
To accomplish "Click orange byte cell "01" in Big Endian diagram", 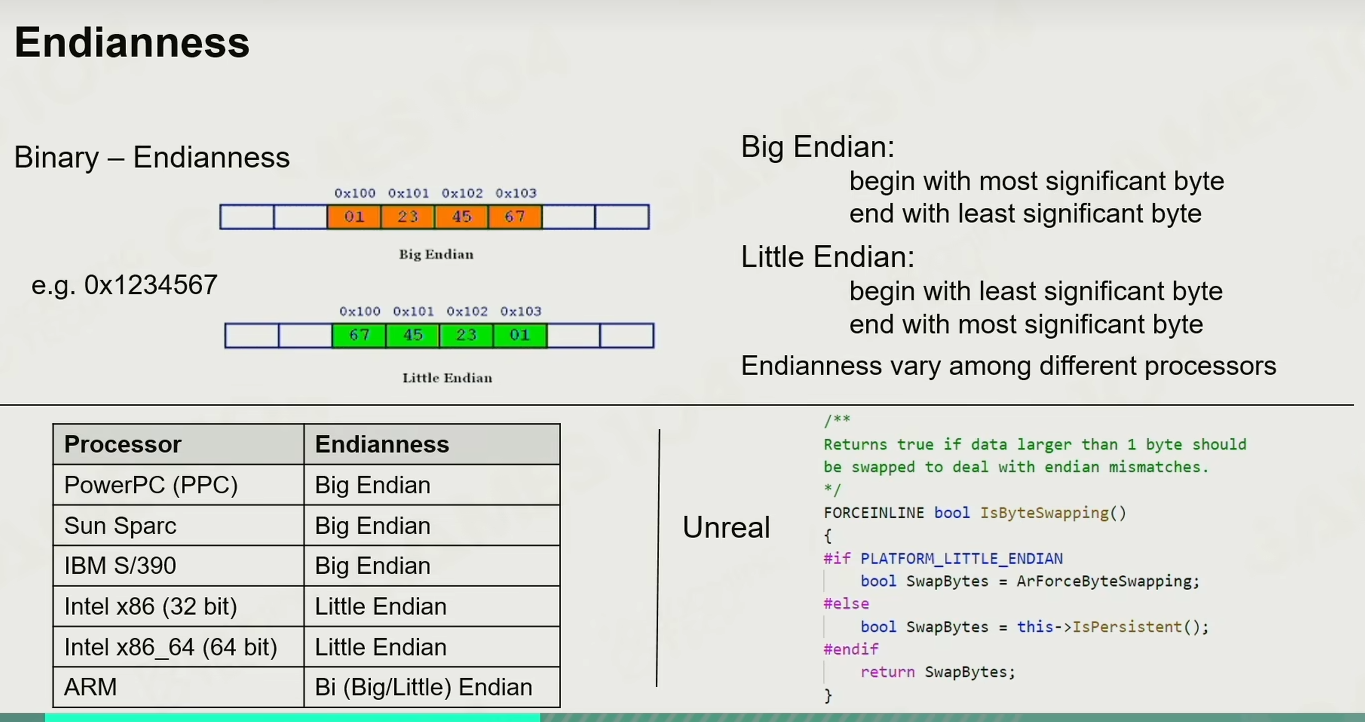I will 354,216.
